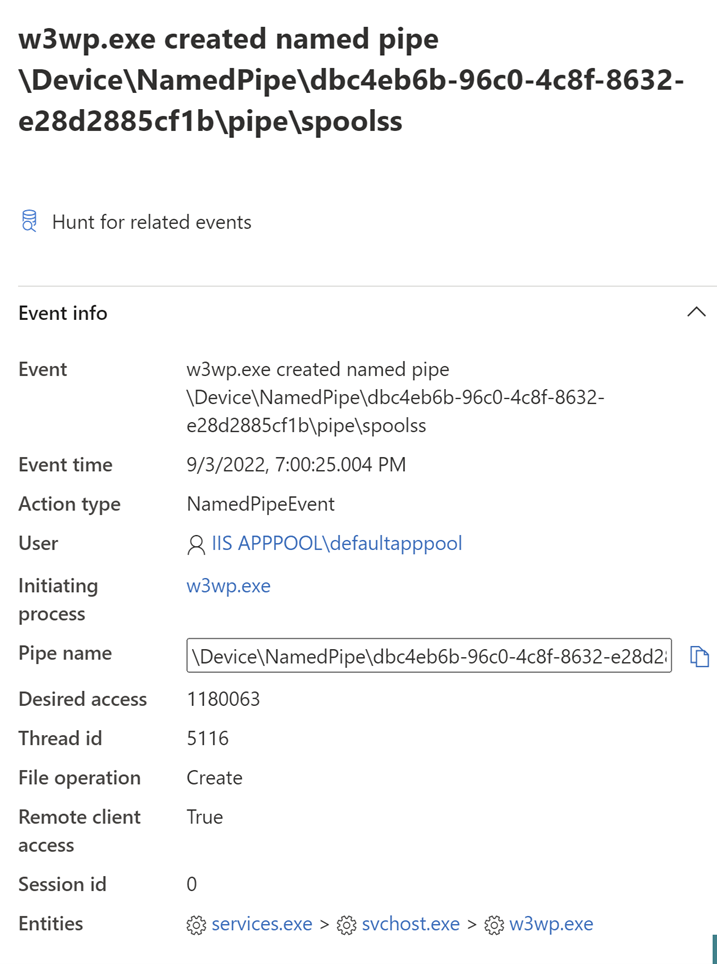Open Hunt for related events
This screenshot has width=717, height=964.
pyautogui.click(x=150, y=222)
